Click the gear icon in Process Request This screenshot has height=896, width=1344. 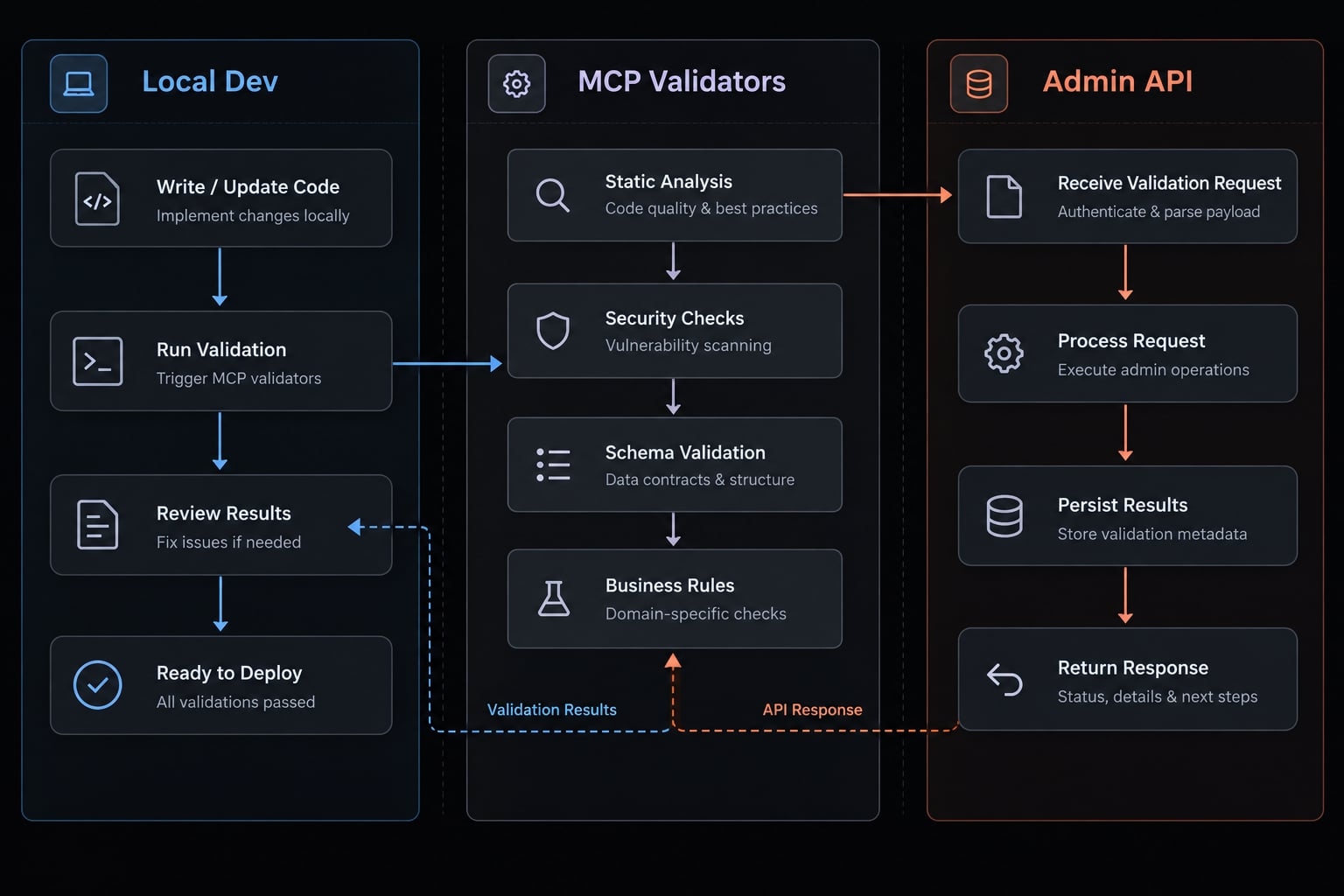1004,353
